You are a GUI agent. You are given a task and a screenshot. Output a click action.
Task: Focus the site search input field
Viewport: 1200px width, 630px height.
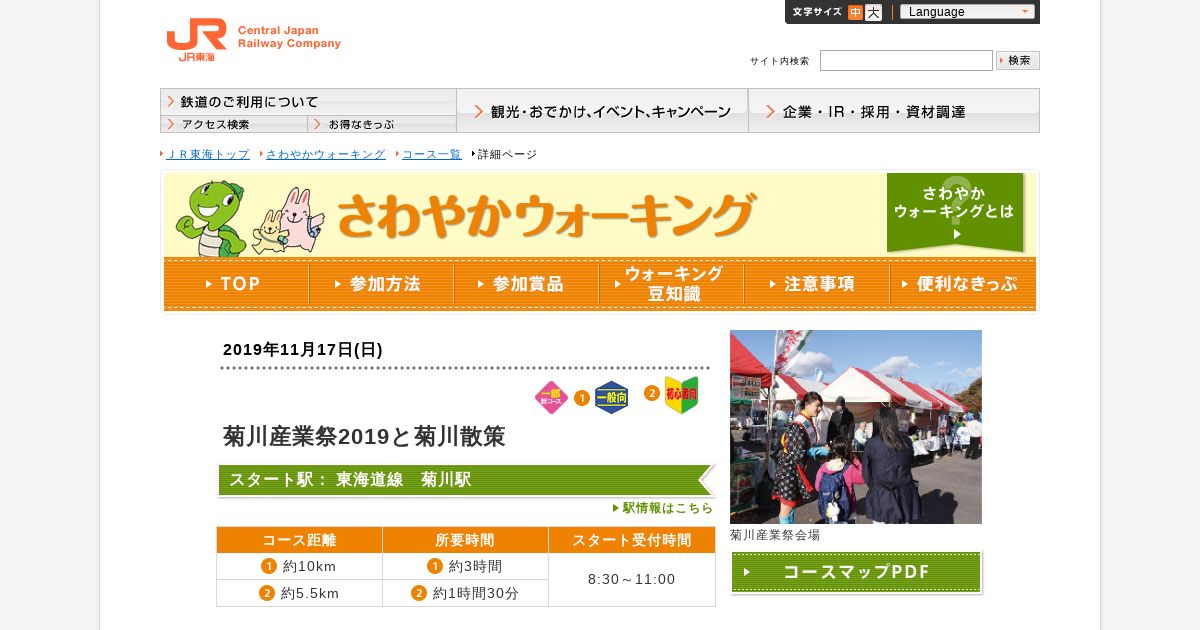[x=906, y=60]
